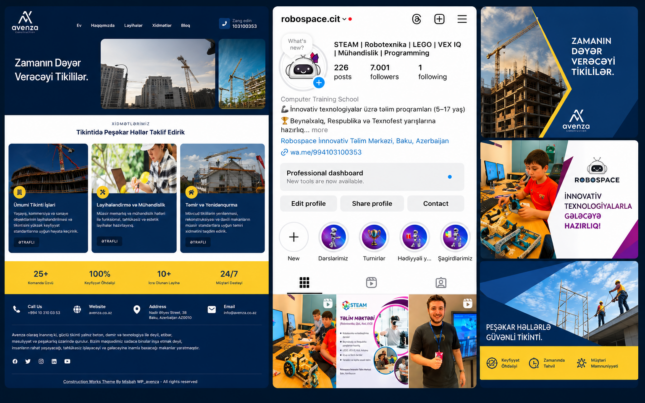Open the STEAM Təlim Məktəbi post
This screenshot has height=403, width=645.
coord(373,341)
